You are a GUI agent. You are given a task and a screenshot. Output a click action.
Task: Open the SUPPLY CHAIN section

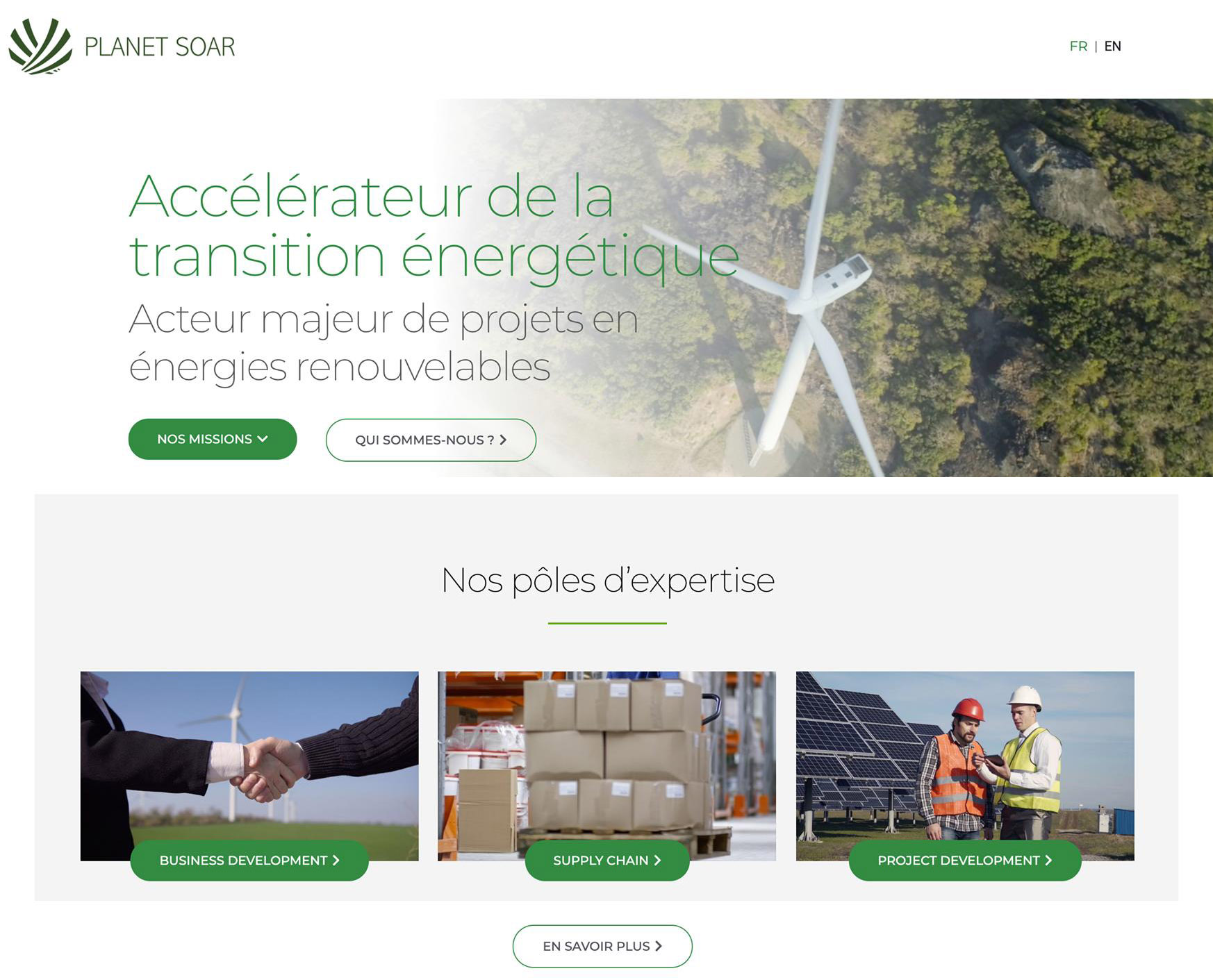(x=607, y=861)
